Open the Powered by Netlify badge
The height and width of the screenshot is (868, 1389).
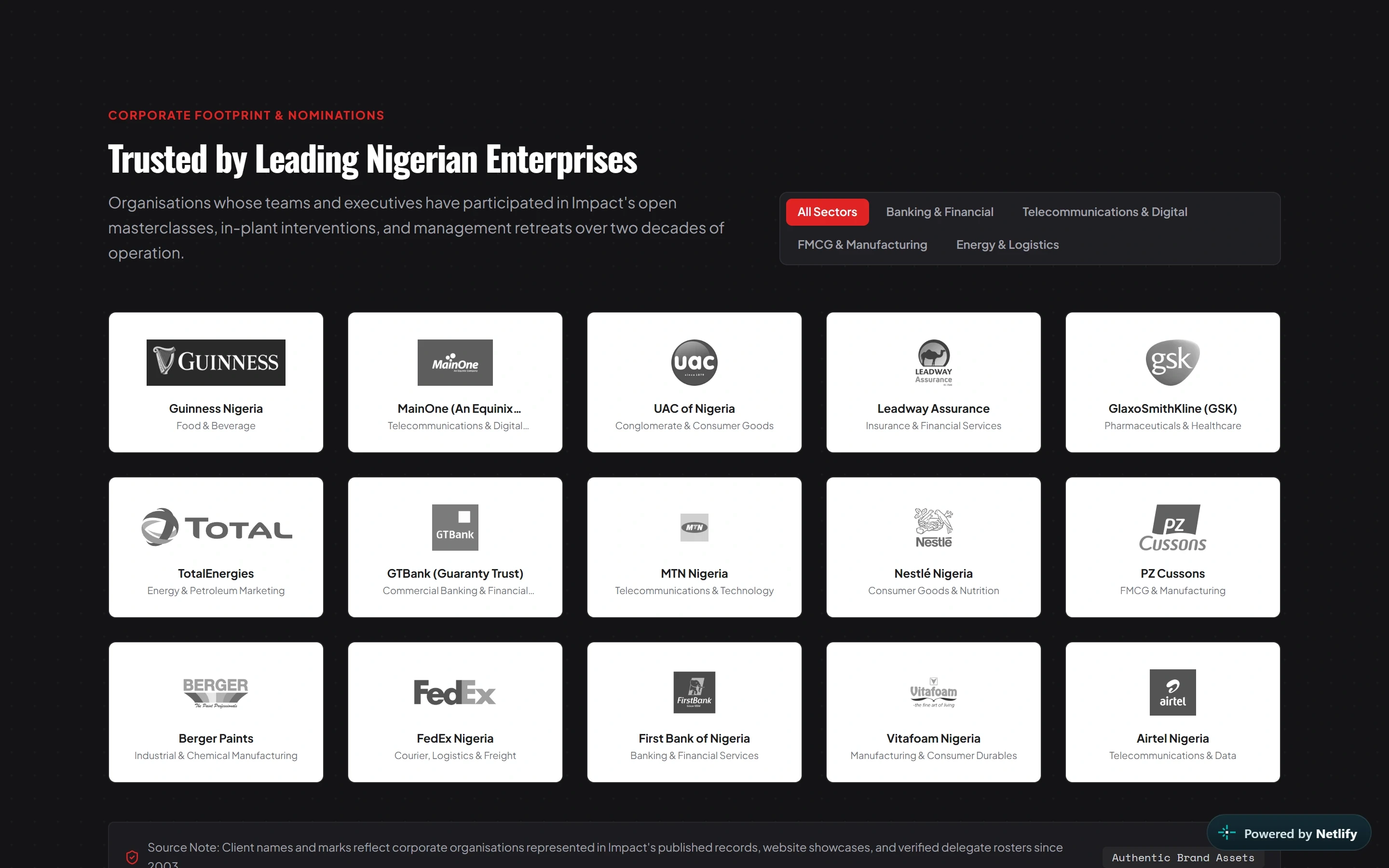1289,833
